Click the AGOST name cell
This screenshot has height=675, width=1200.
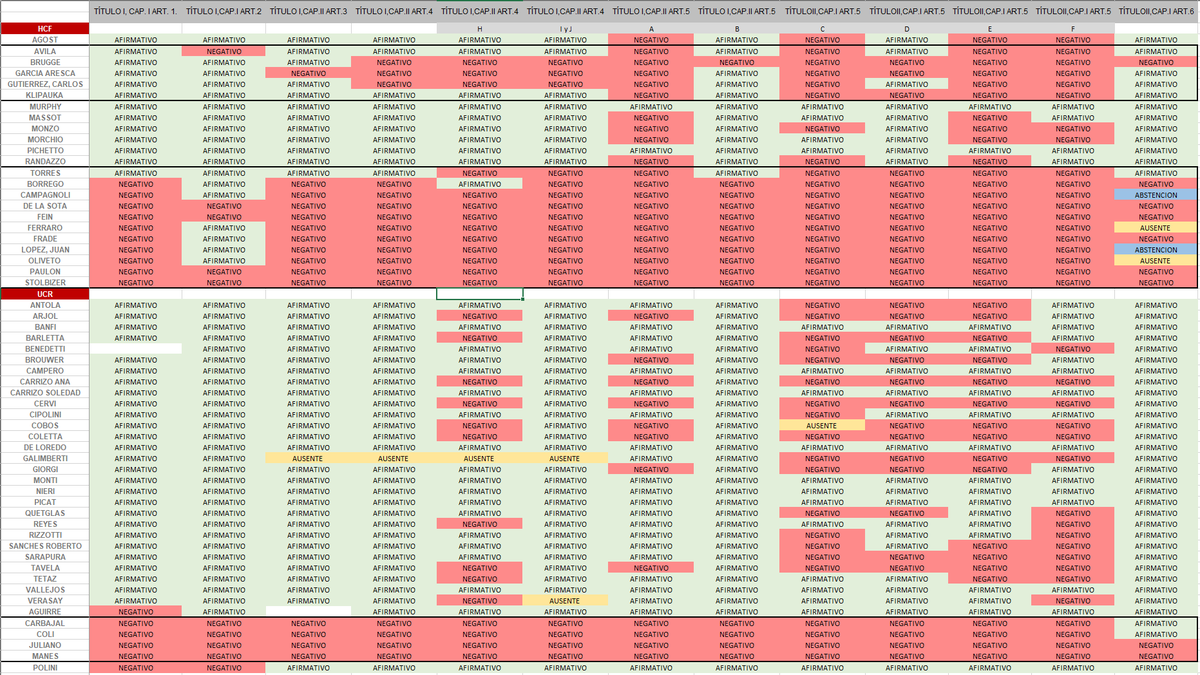(45, 39)
